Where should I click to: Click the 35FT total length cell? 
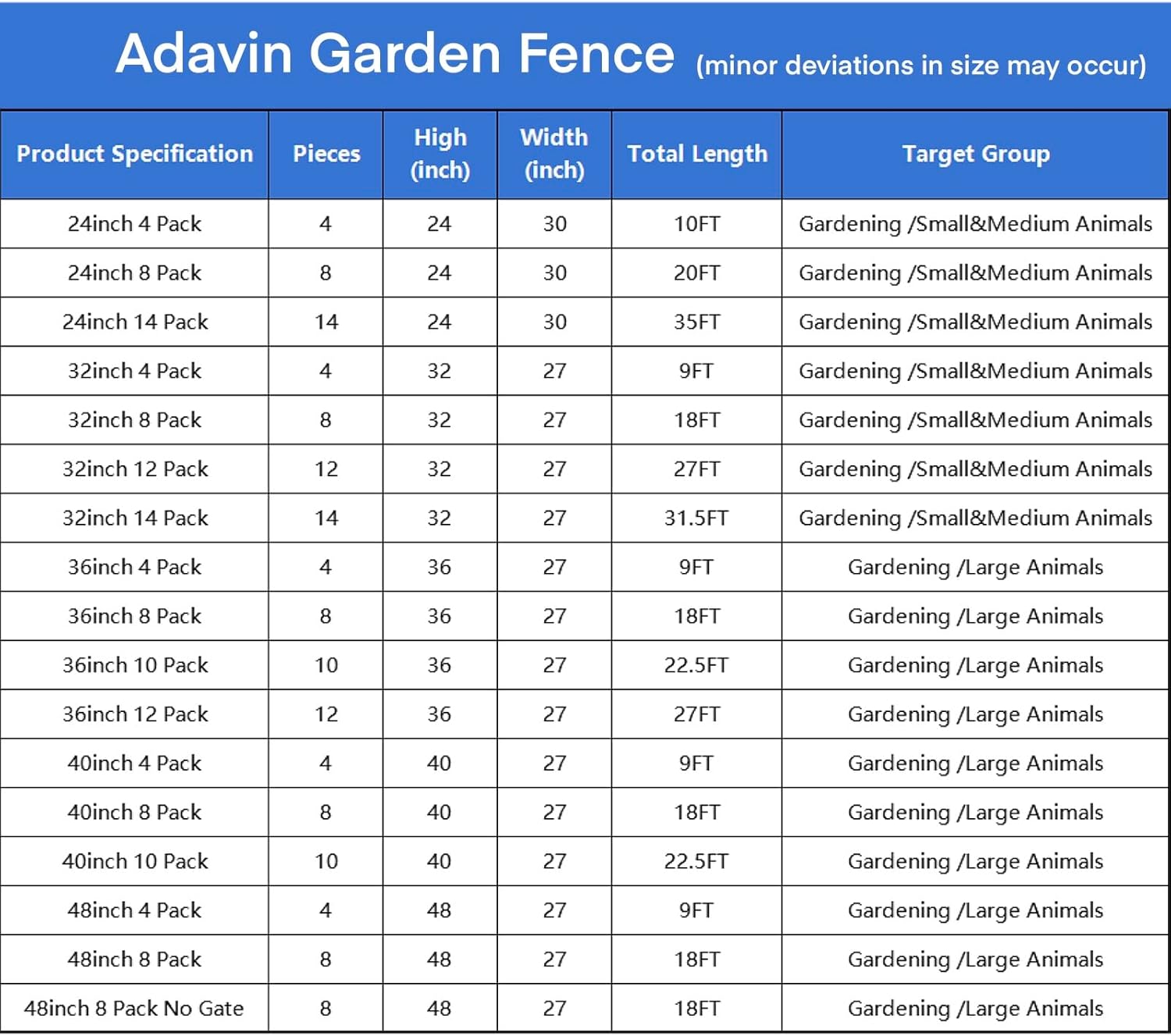click(696, 322)
